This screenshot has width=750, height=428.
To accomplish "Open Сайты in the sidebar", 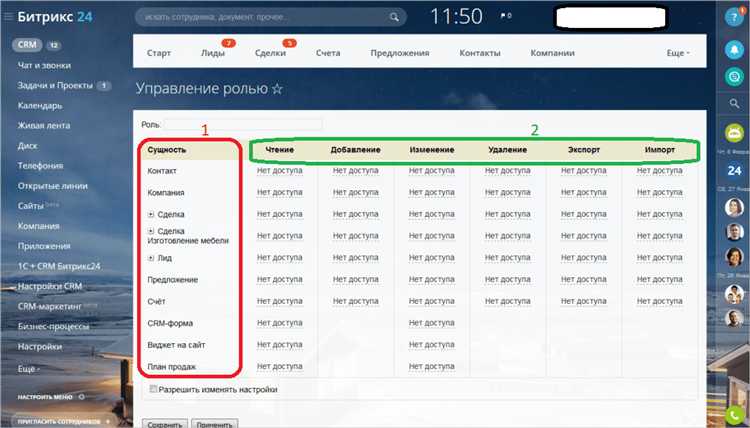I will pyautogui.click(x=31, y=206).
